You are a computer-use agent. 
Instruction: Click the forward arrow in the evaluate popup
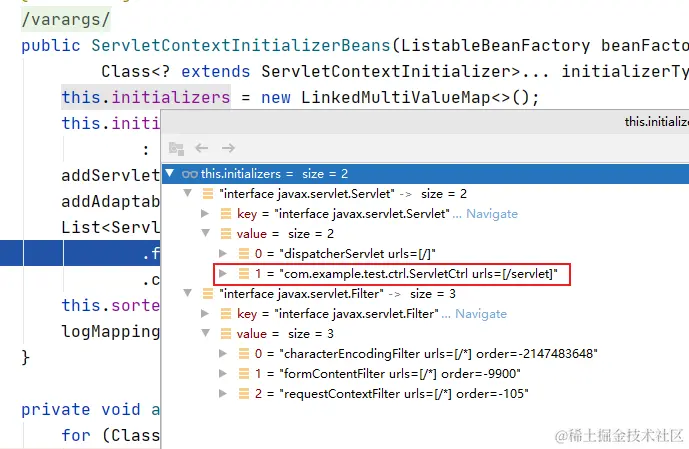[x=228, y=148]
